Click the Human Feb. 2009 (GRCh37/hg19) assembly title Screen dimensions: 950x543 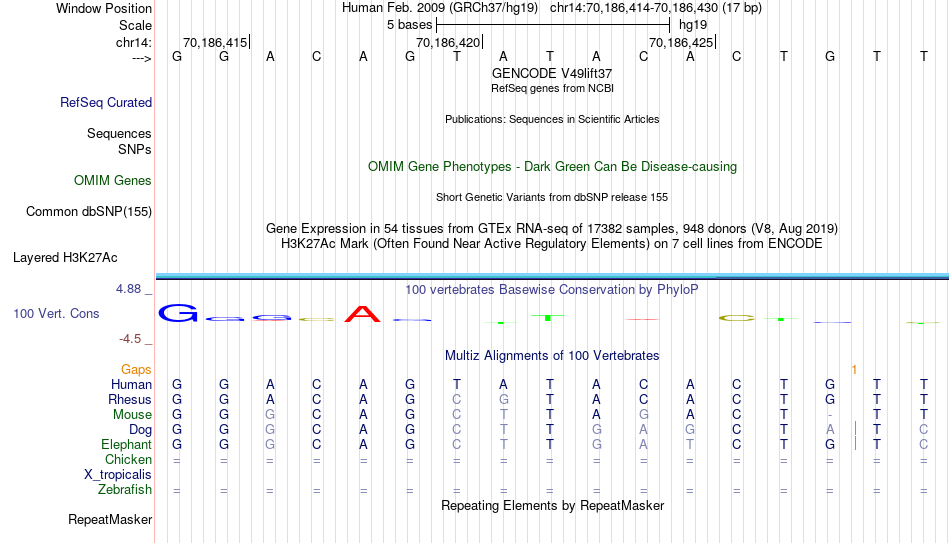[x=440, y=8]
